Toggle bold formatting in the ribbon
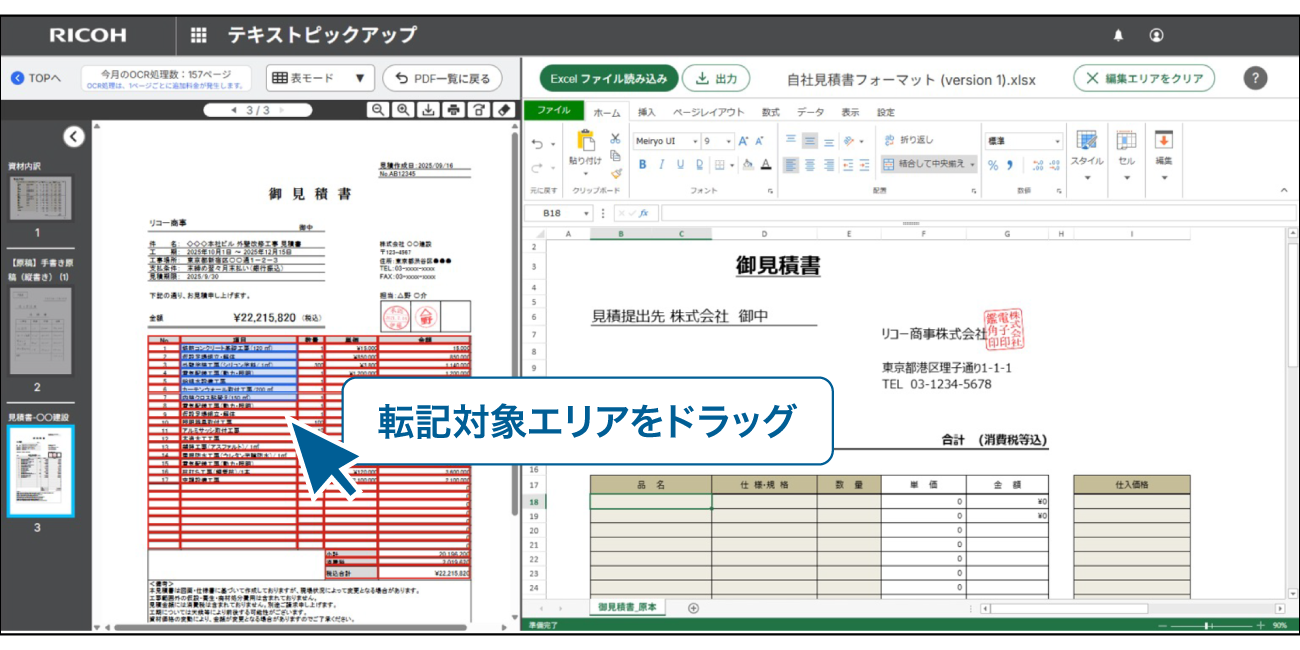The height and width of the screenshot is (650, 1300). pyautogui.click(x=642, y=165)
